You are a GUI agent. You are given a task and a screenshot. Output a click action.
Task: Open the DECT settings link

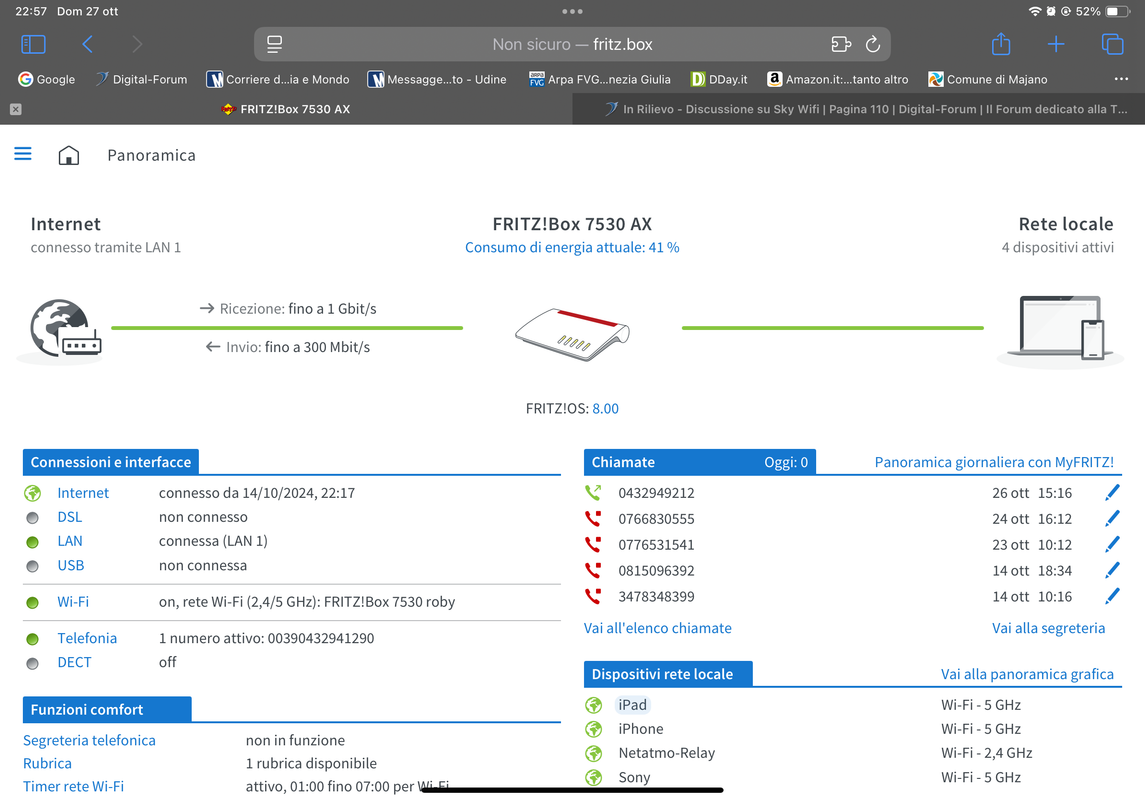click(74, 663)
